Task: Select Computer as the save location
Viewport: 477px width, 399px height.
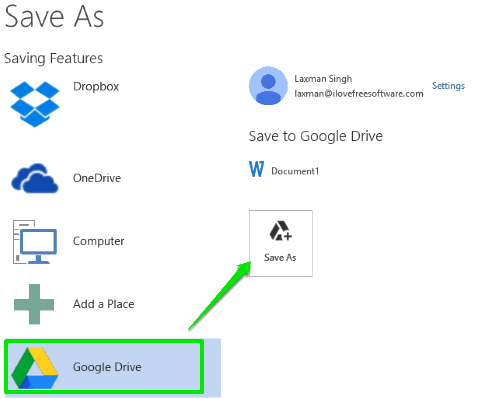Action: 99,241
